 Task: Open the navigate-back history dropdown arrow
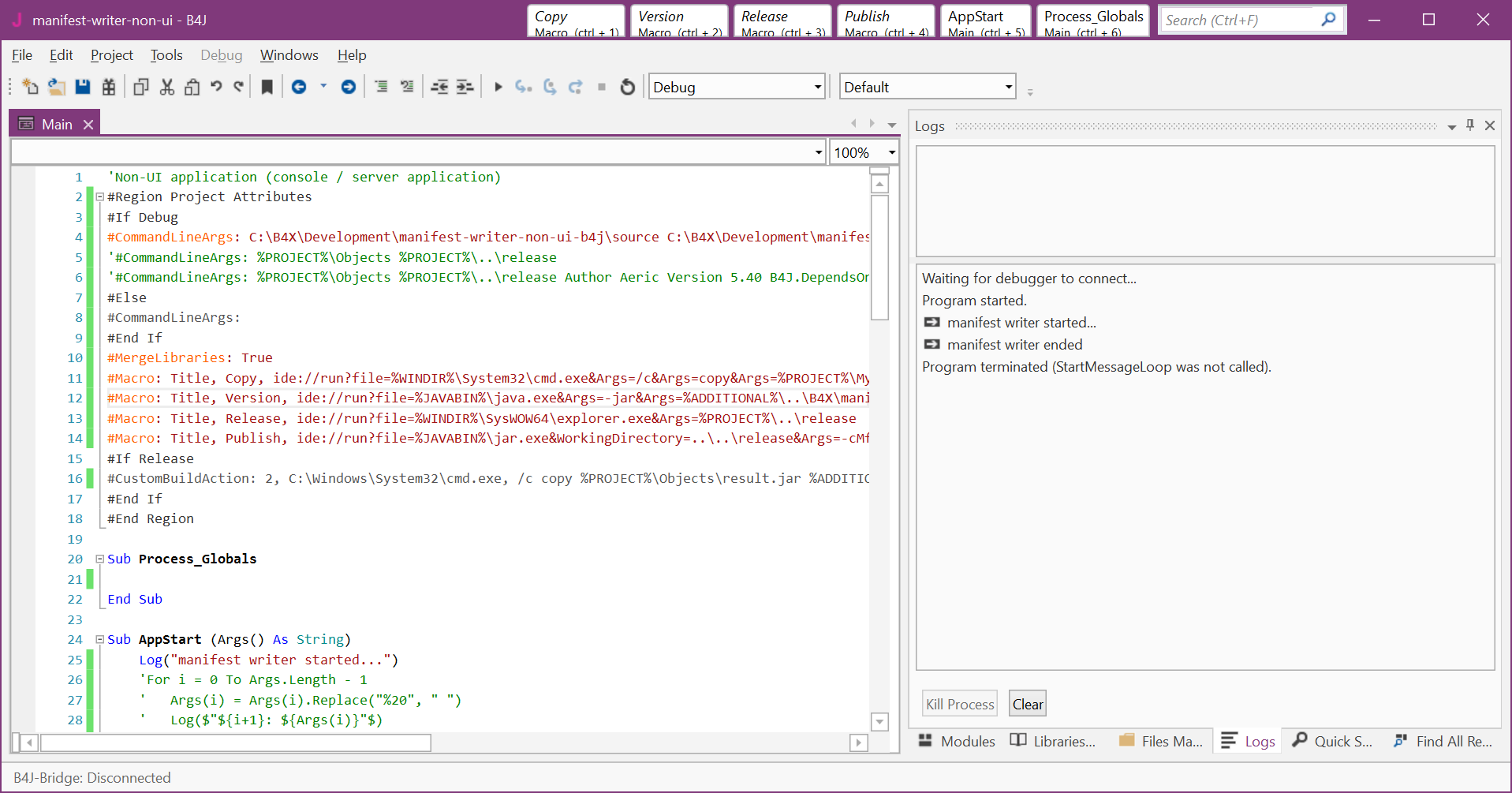point(323,86)
